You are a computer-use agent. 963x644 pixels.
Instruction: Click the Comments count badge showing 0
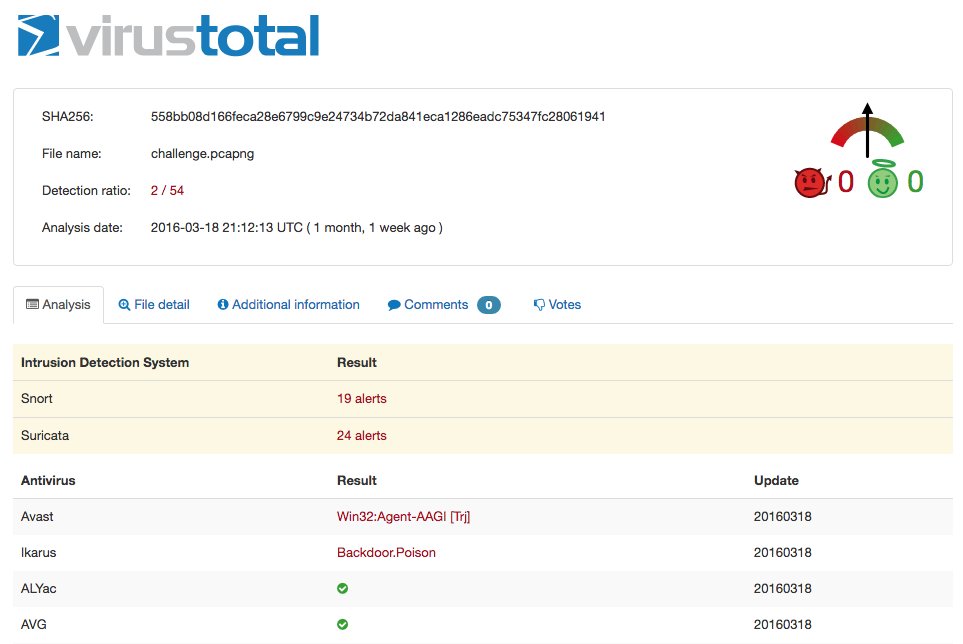pyautogui.click(x=489, y=305)
